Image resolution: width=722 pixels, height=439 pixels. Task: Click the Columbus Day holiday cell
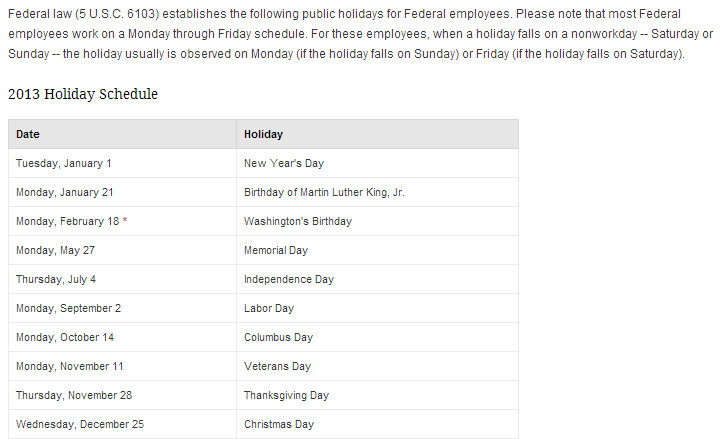pyautogui.click(x=278, y=337)
